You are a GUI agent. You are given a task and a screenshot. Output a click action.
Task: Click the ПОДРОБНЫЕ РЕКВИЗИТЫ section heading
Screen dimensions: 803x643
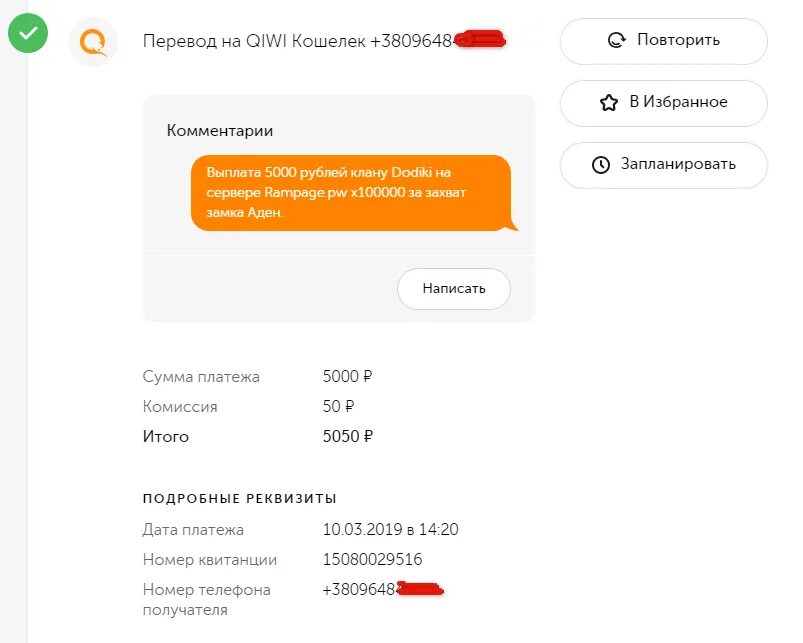[240, 498]
